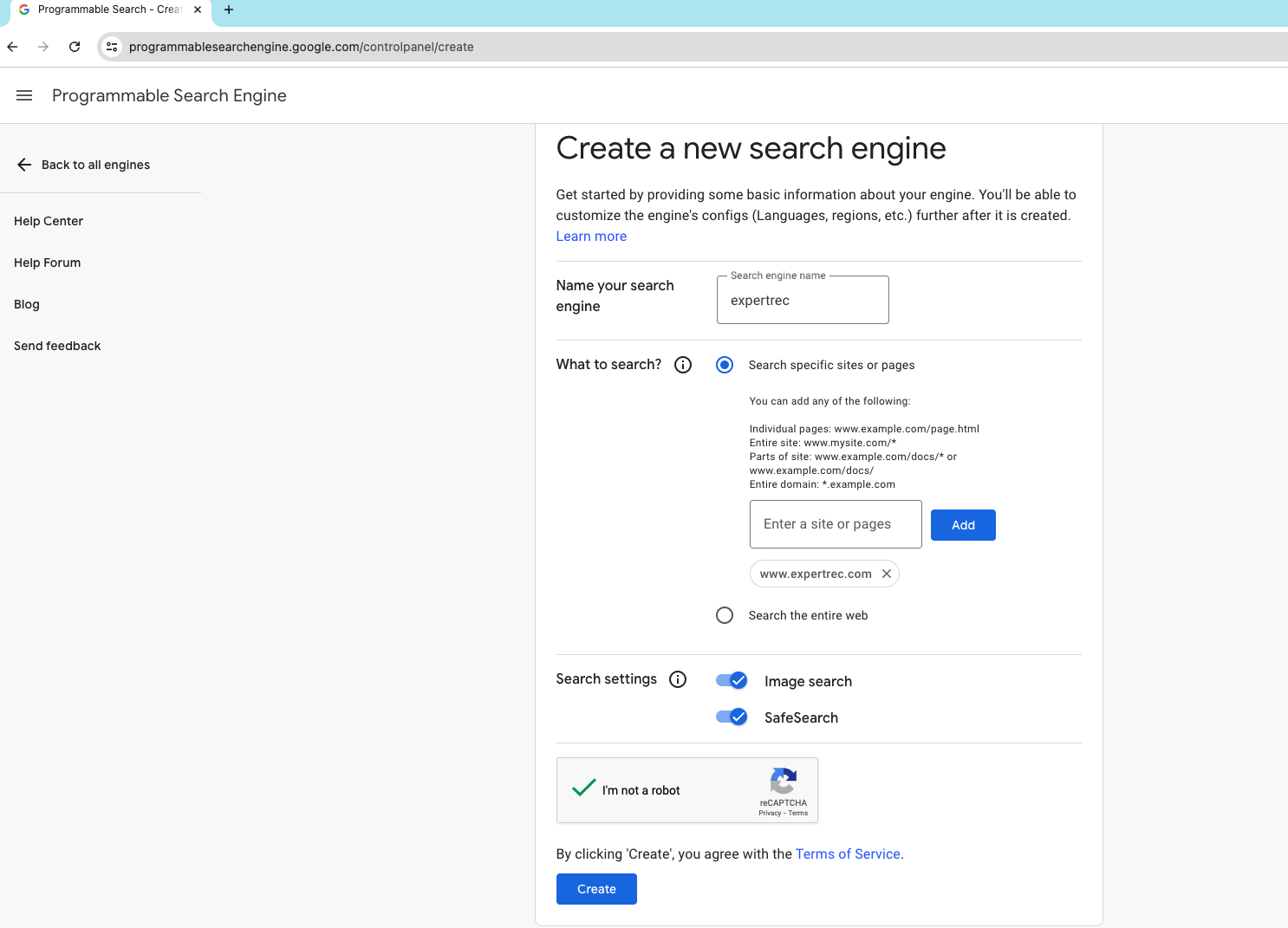Open the "Learn more" link
1288x928 pixels.
pos(590,236)
